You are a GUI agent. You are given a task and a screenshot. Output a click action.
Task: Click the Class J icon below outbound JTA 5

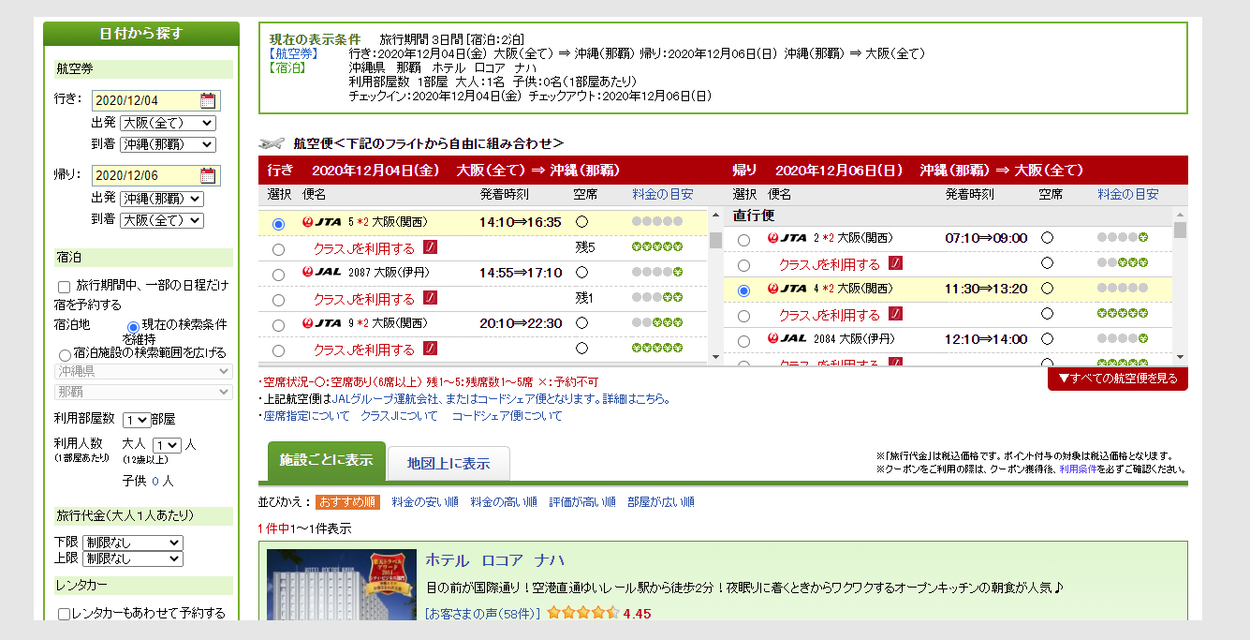[x=430, y=247]
